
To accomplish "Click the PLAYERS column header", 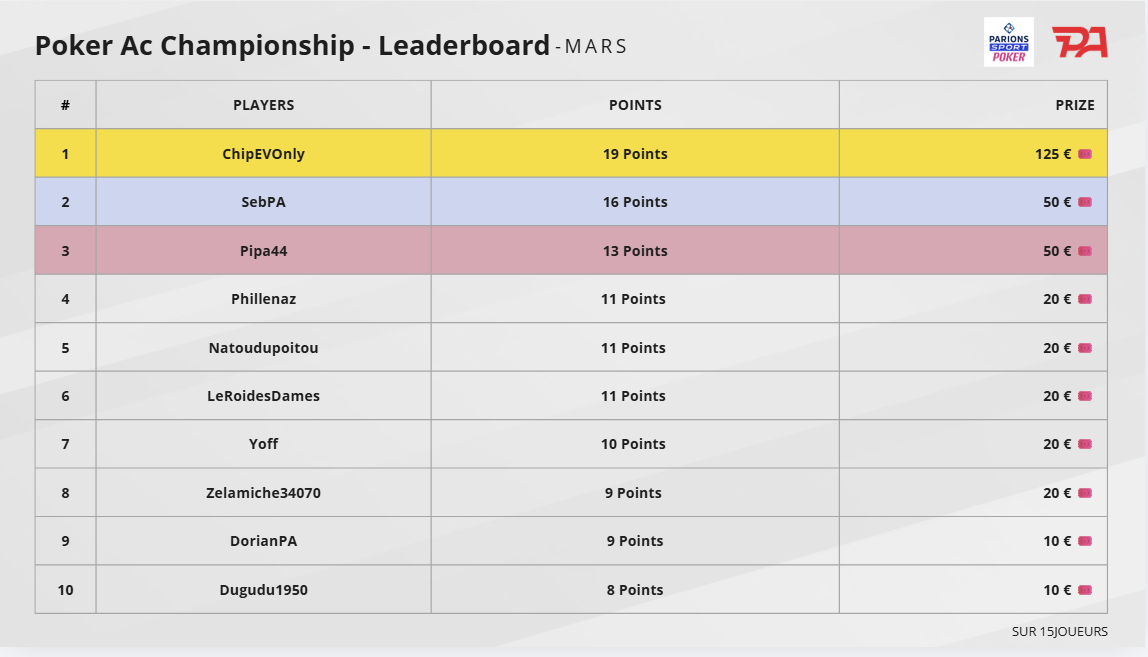I will pos(264,105).
